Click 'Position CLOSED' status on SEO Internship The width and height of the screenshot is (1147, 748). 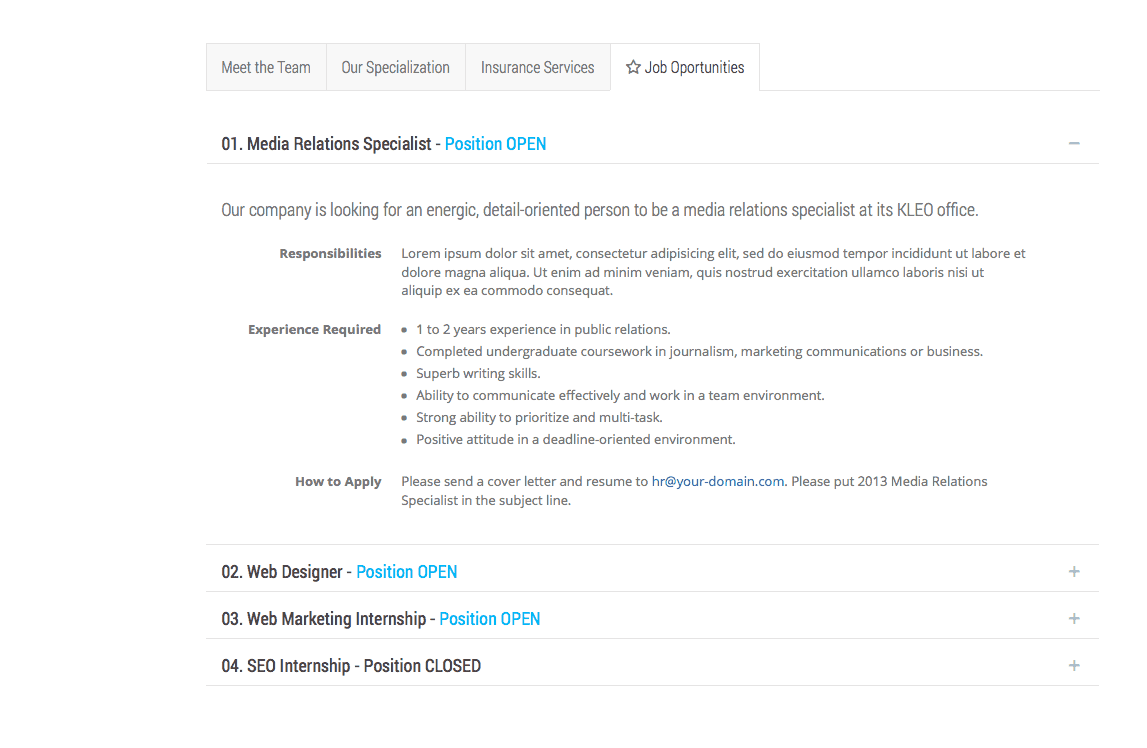[422, 666]
